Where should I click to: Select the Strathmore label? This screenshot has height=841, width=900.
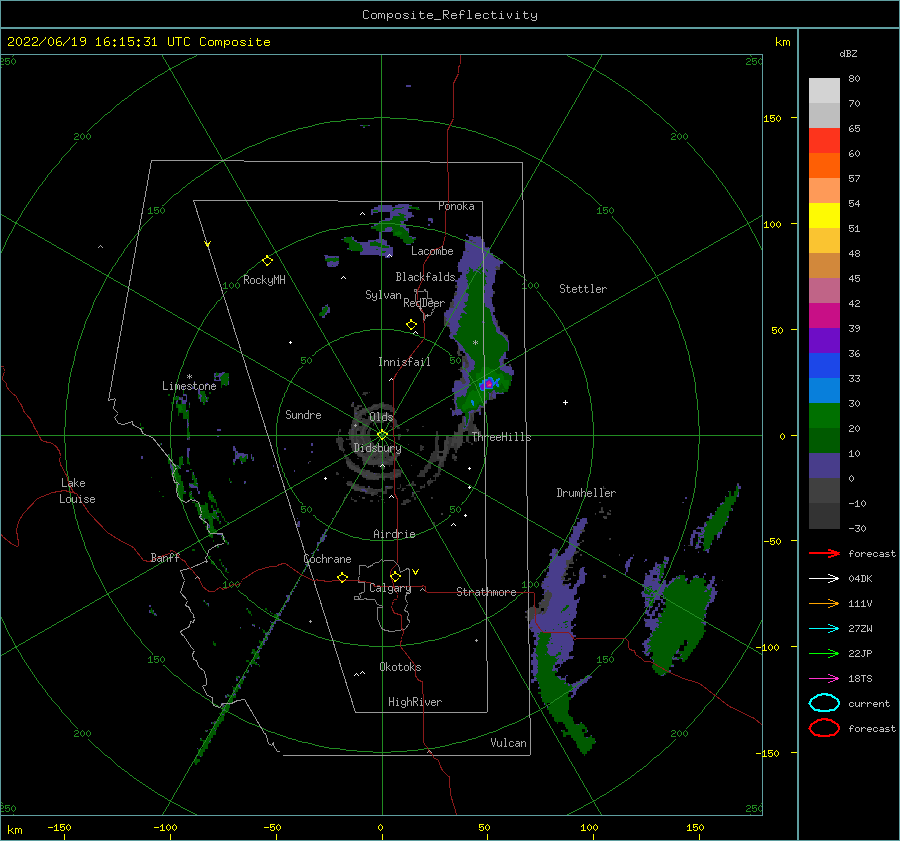coord(486,592)
